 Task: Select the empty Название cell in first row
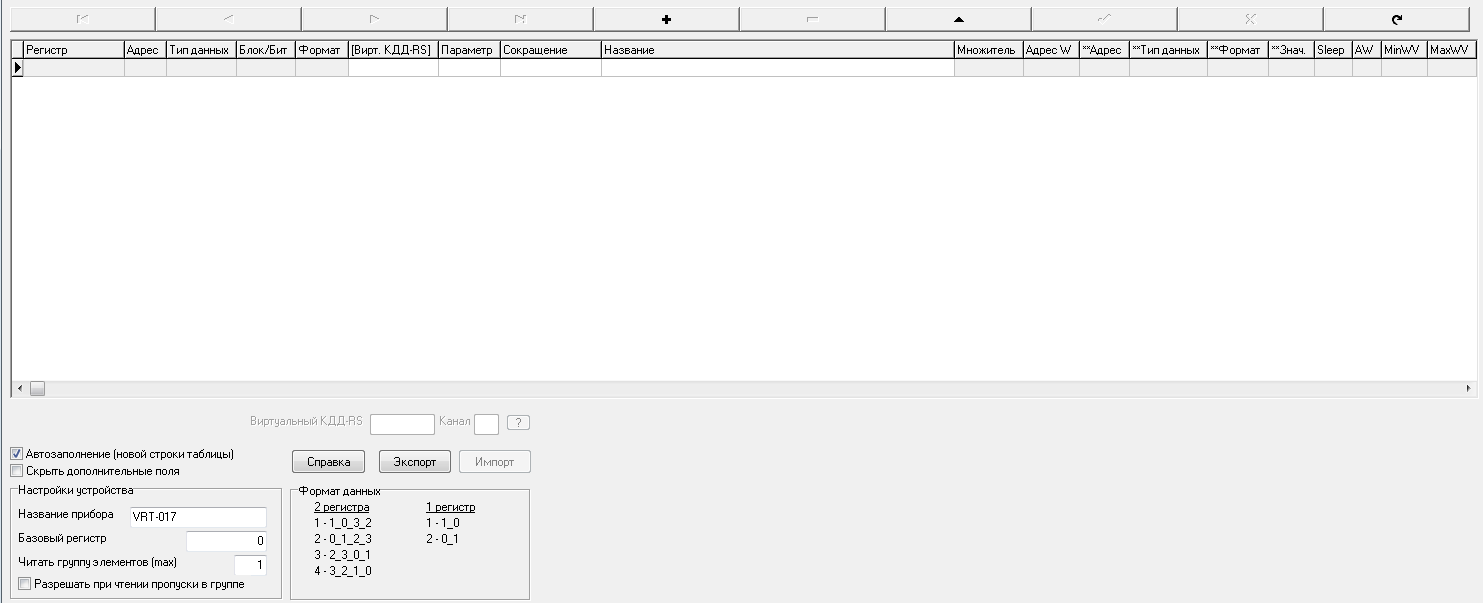tap(777, 68)
